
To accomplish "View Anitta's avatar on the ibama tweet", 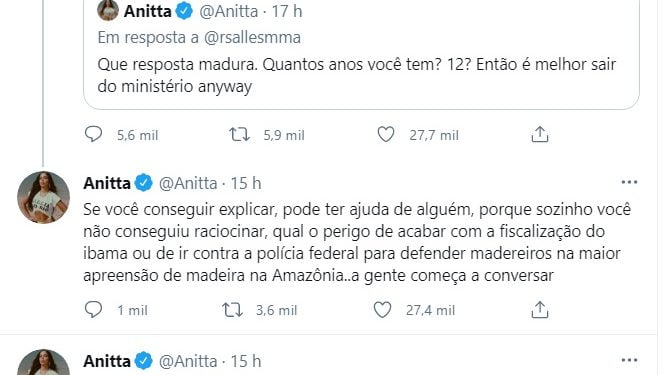I will (43, 197).
